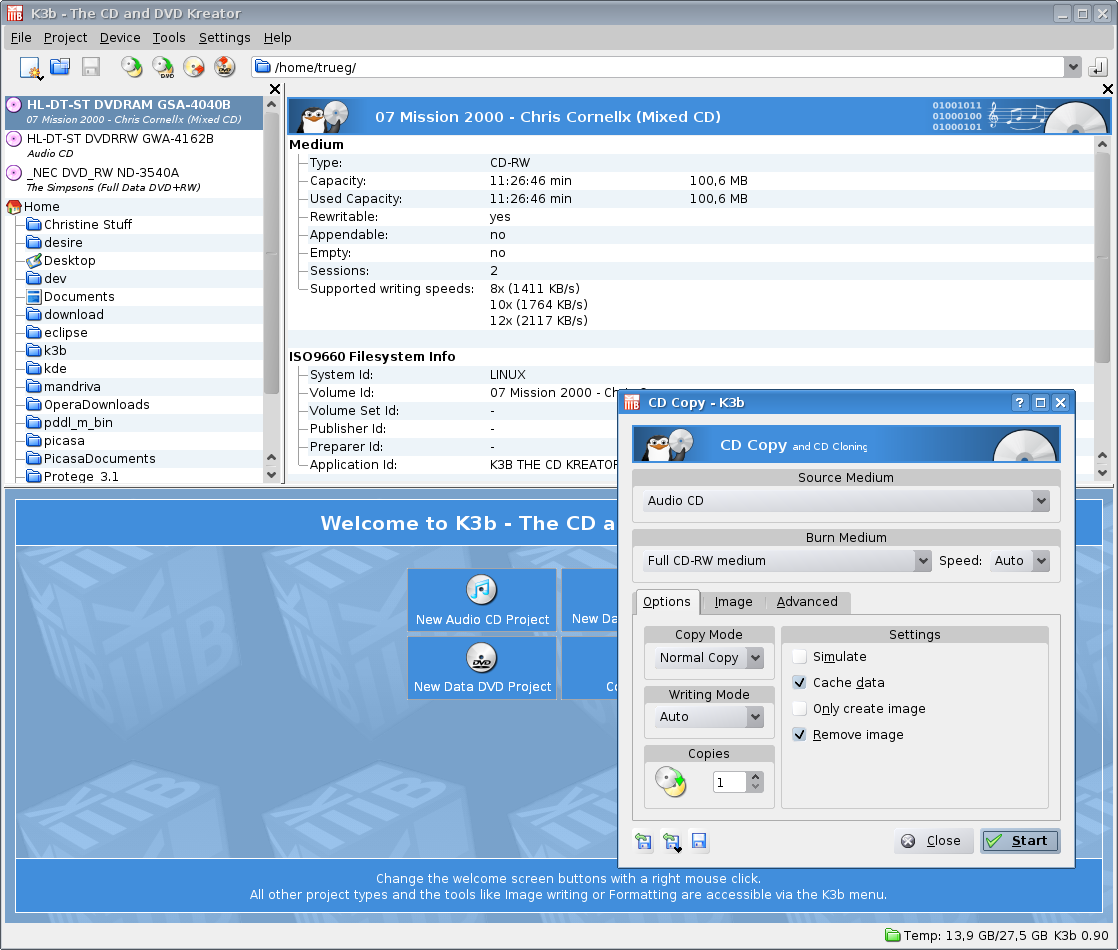Click the go-to-location icon beside path bar
This screenshot has height=950, width=1118.
1098,68
